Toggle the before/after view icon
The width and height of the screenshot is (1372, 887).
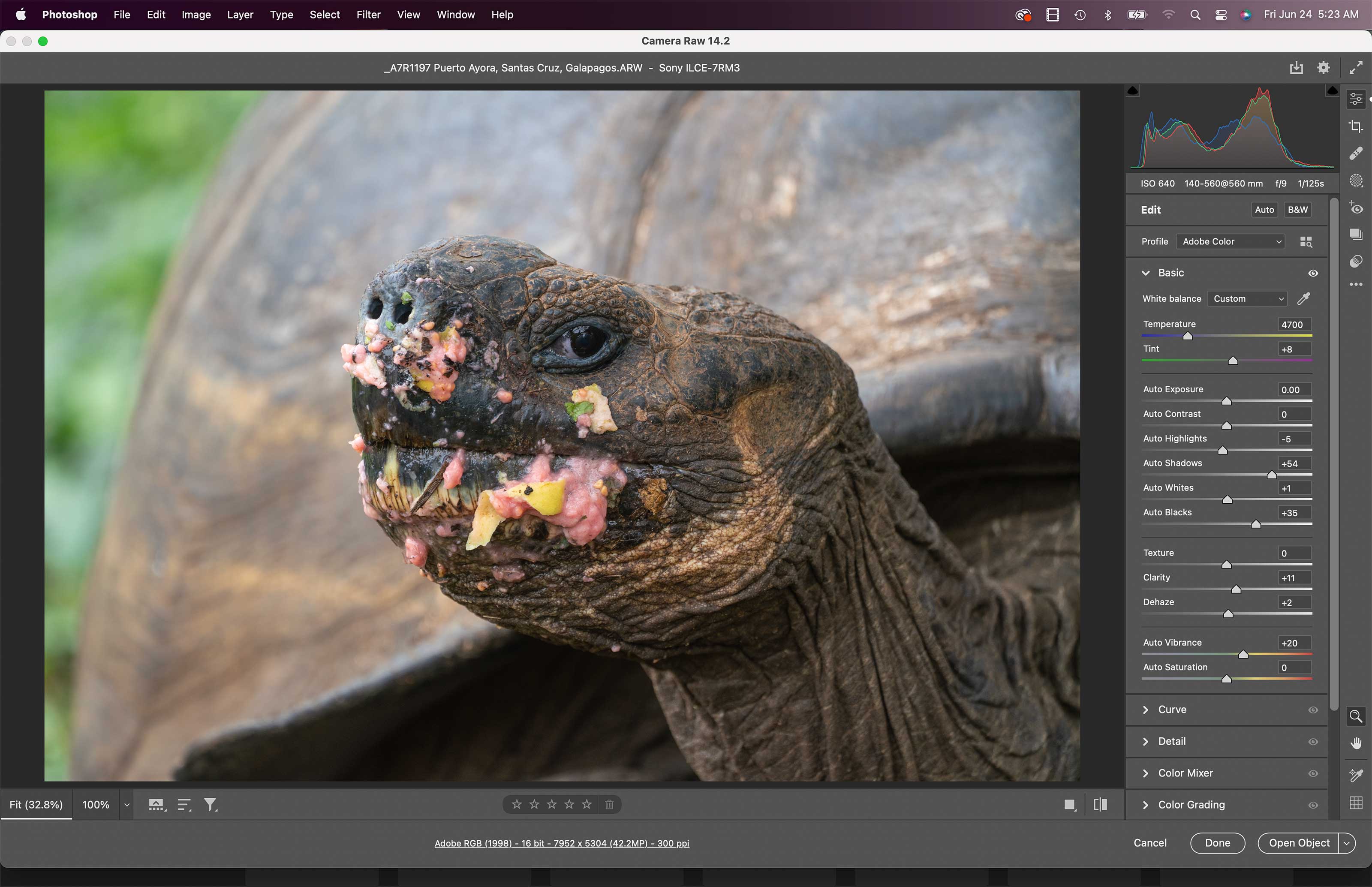point(1100,805)
